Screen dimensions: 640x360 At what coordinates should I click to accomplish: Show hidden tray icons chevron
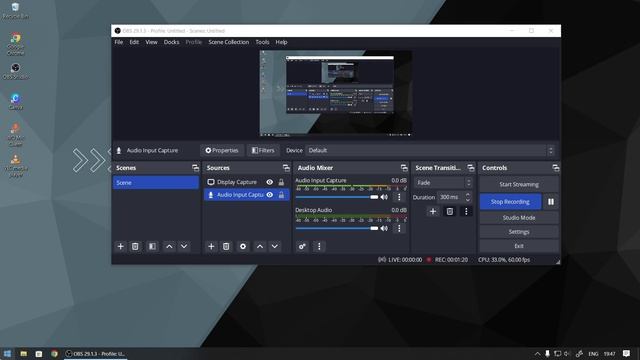pos(537,353)
